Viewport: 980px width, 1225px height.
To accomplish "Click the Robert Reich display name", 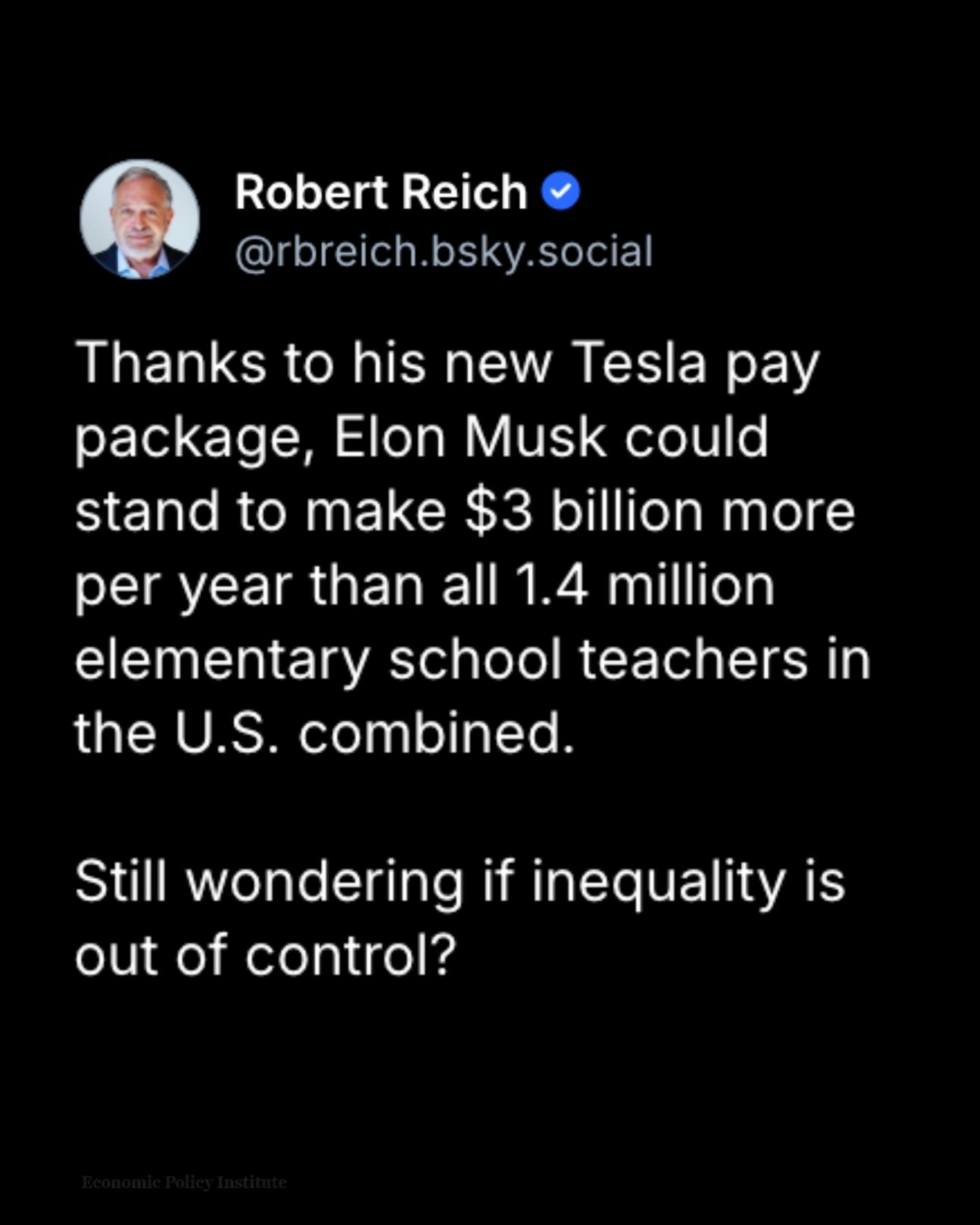I will 380,192.
